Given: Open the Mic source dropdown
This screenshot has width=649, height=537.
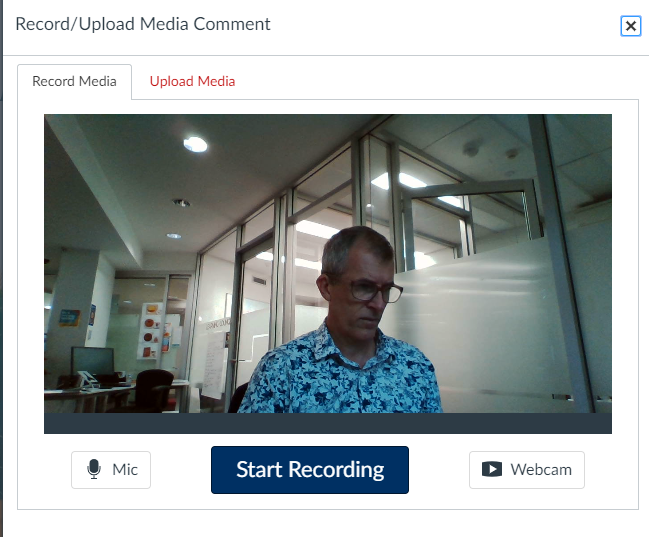Looking at the screenshot, I should [x=111, y=469].
